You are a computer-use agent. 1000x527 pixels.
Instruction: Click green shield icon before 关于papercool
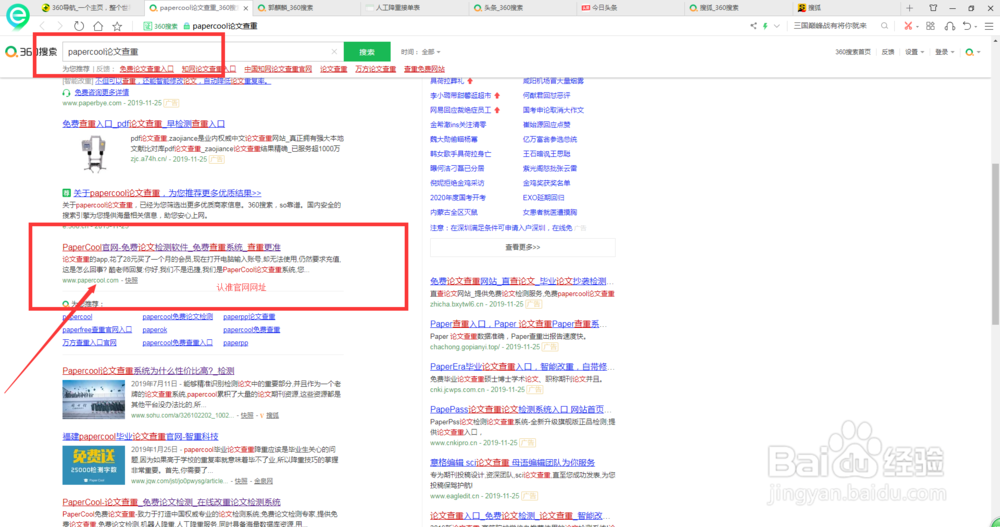click(x=66, y=193)
